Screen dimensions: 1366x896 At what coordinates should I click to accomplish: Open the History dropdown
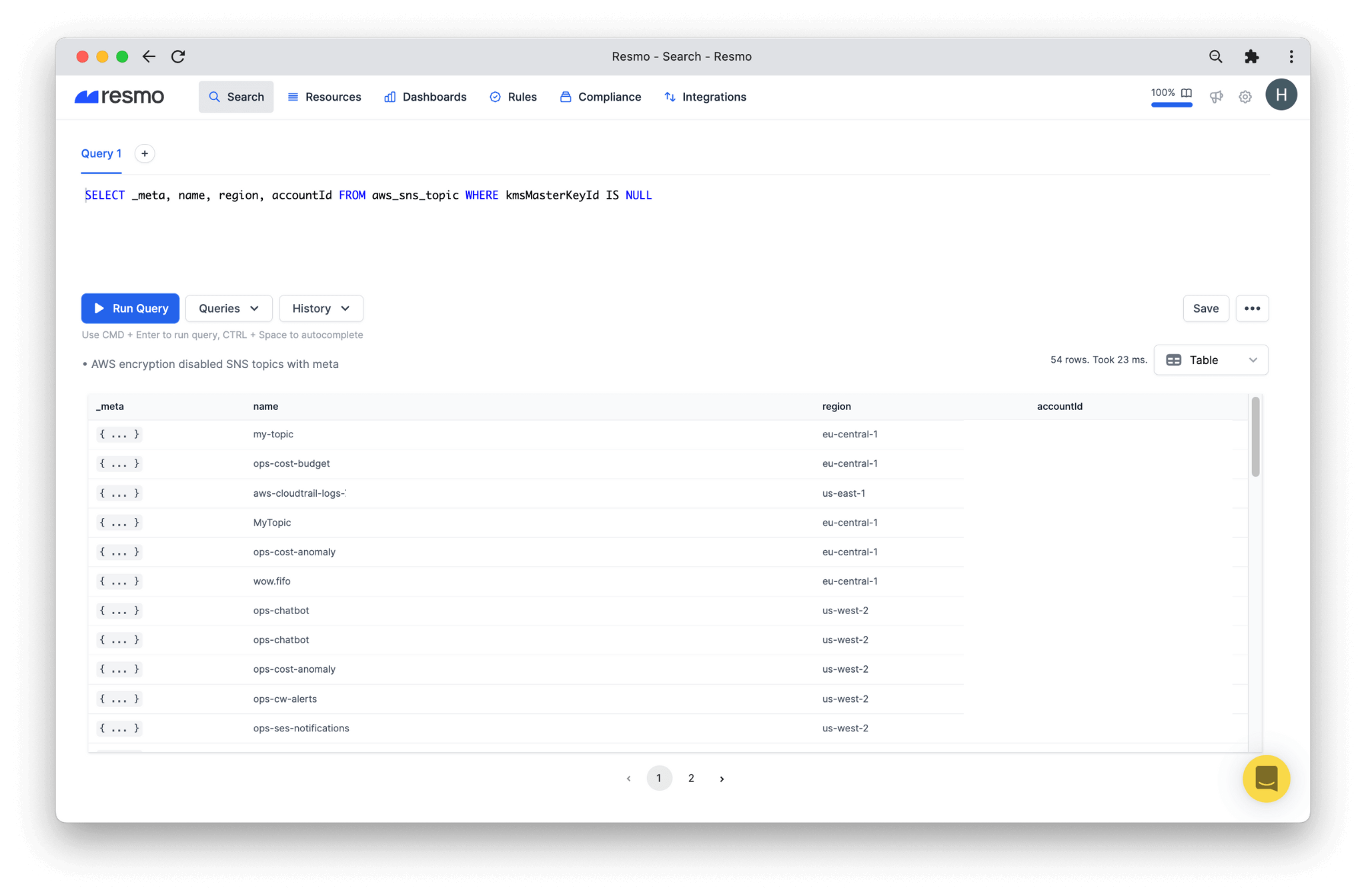click(321, 308)
